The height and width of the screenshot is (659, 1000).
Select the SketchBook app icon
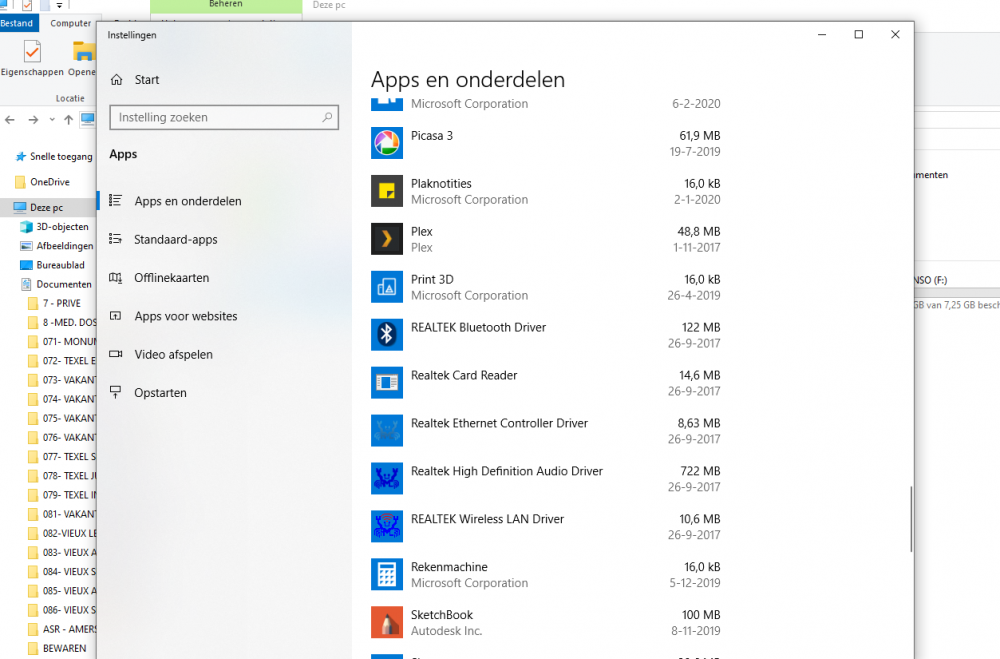386,623
